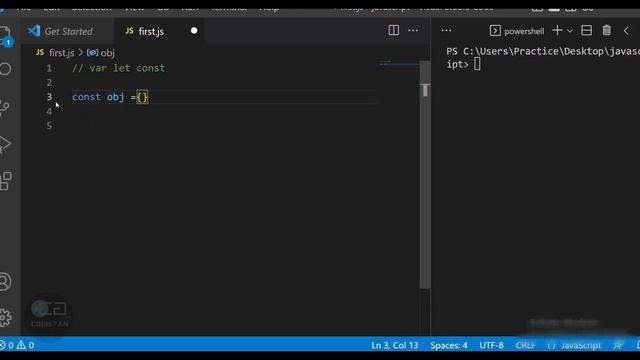Click the obj variable on line 3
The width and height of the screenshot is (640, 360).
116,97
